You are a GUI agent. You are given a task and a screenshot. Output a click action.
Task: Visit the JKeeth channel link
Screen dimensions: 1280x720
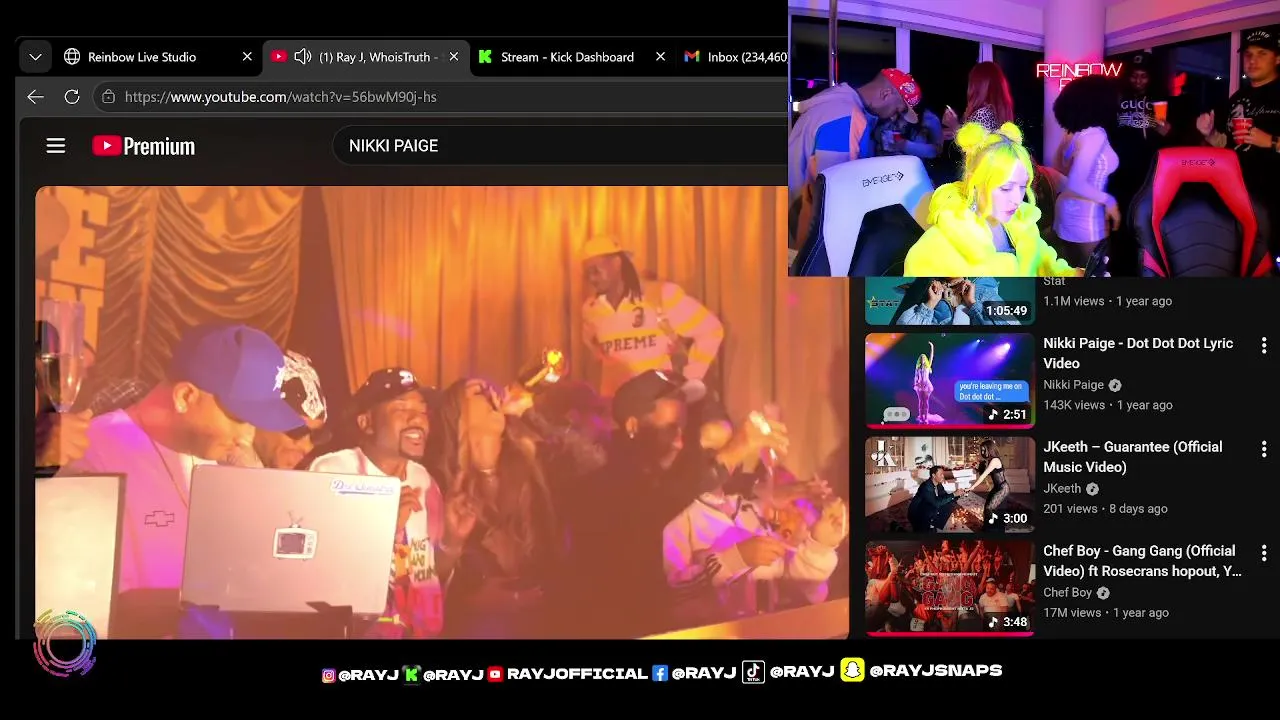(x=1062, y=489)
